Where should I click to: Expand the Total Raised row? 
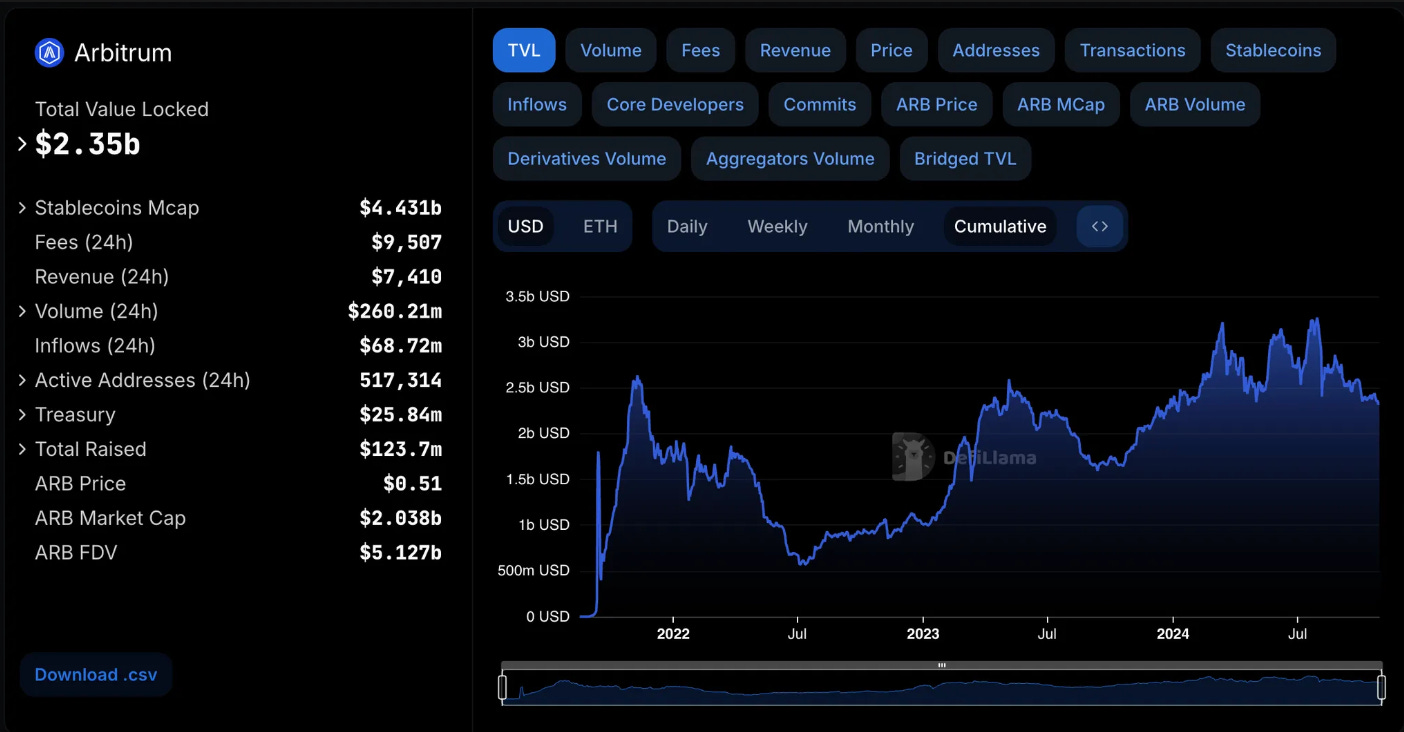(x=22, y=449)
